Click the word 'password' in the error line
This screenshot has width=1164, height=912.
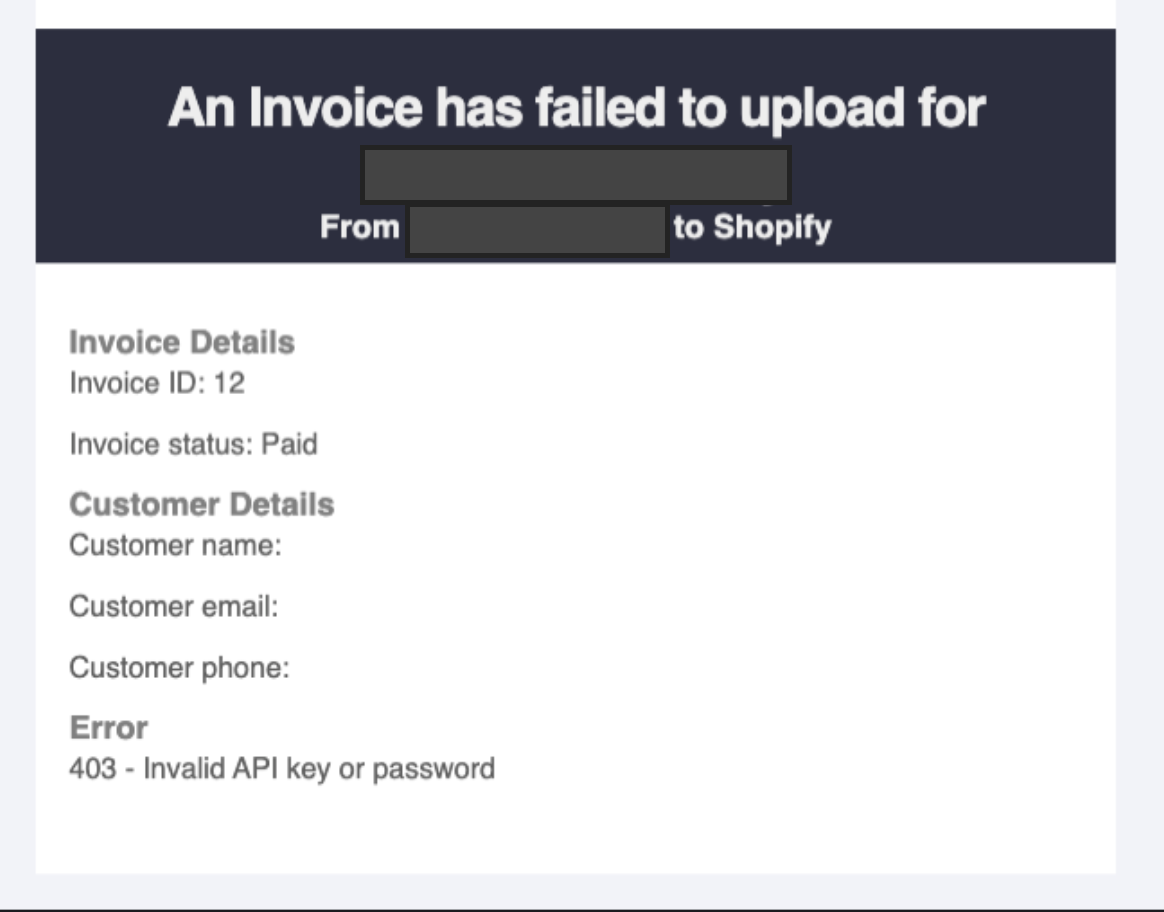point(433,770)
